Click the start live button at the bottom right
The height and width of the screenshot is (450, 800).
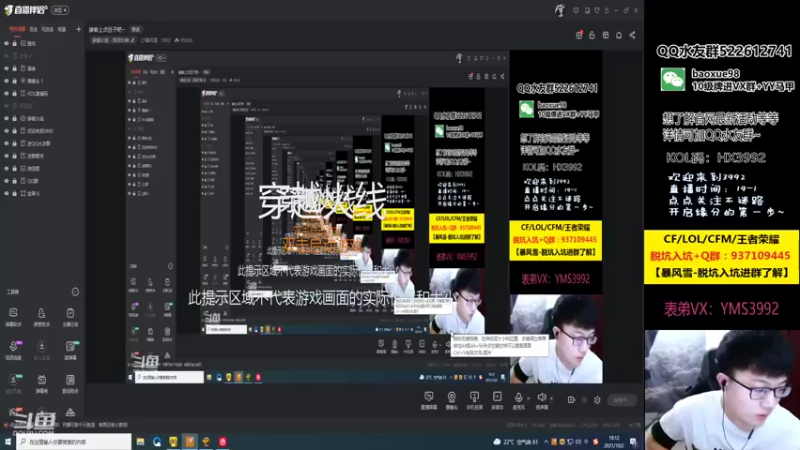coord(622,400)
